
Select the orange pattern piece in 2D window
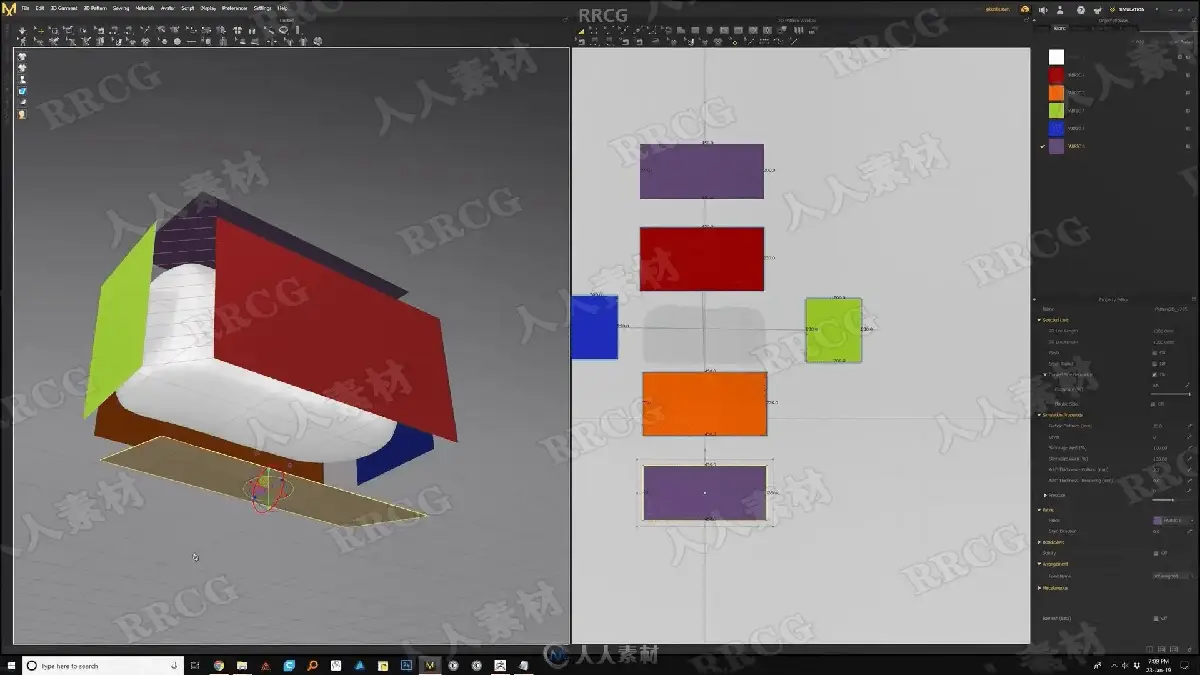(x=705, y=404)
